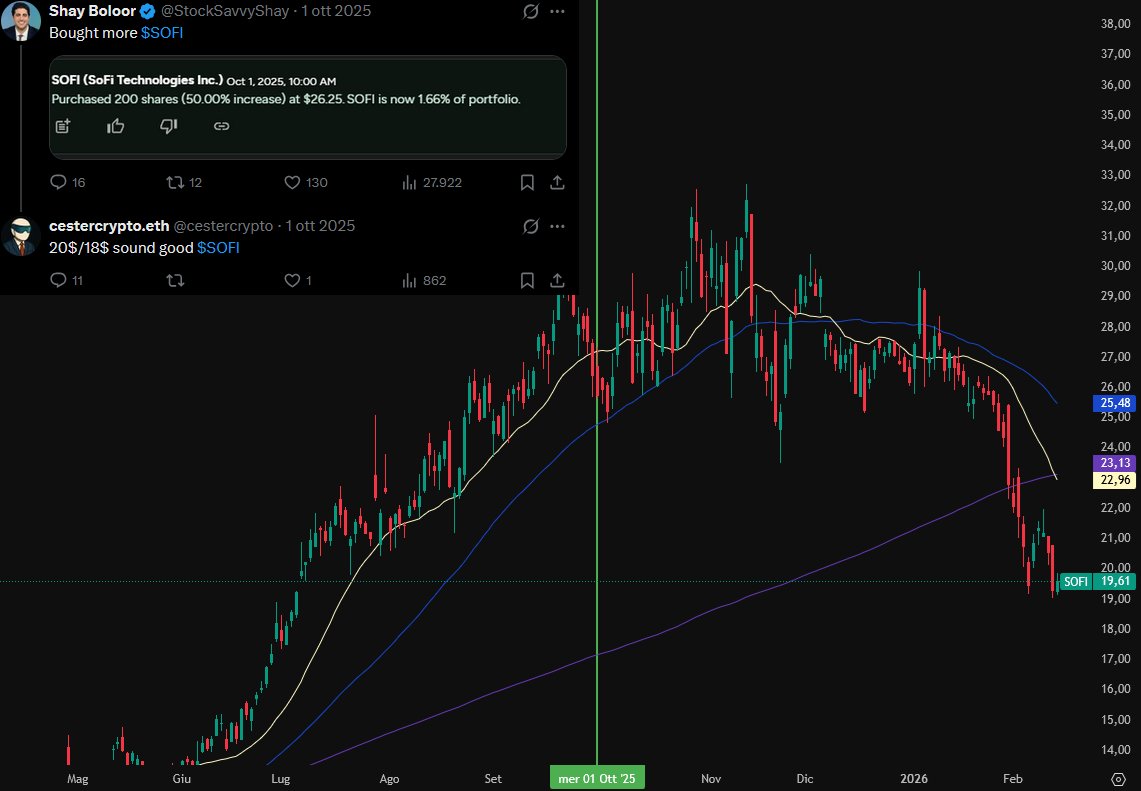Open the $SOFI cashtag in Shay's tweet
Image resolution: width=1141 pixels, height=791 pixels.
162,32
